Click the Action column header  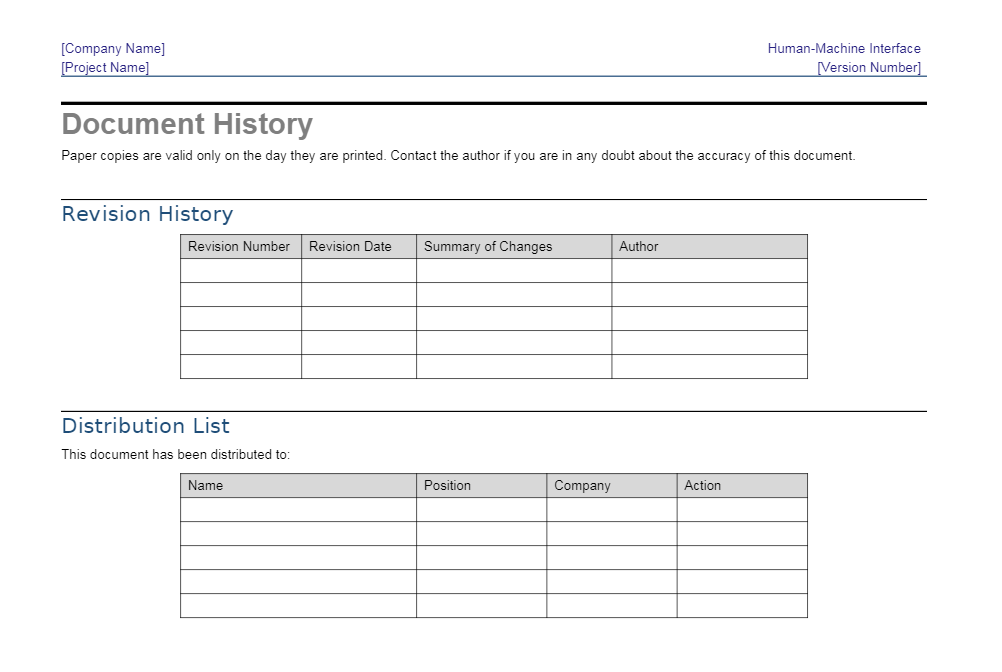(702, 485)
